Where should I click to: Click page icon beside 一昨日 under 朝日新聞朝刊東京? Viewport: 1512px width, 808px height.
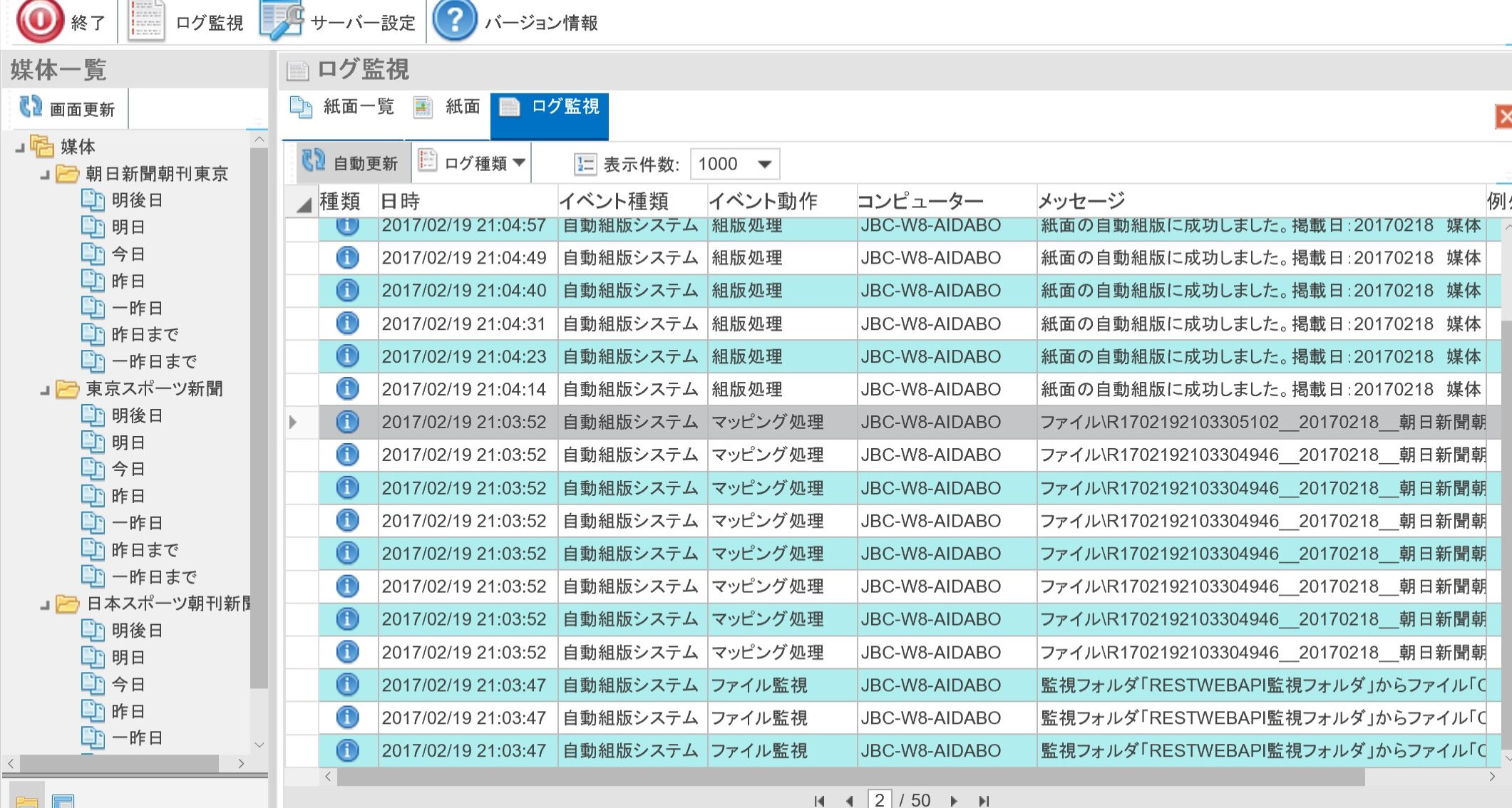tap(93, 308)
